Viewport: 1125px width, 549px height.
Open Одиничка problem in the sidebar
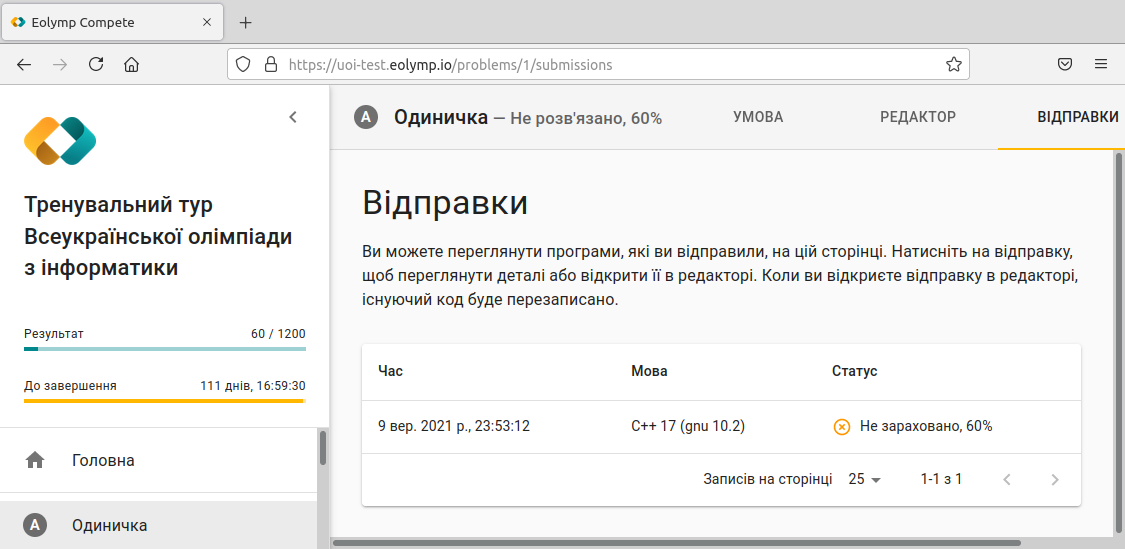(158, 525)
